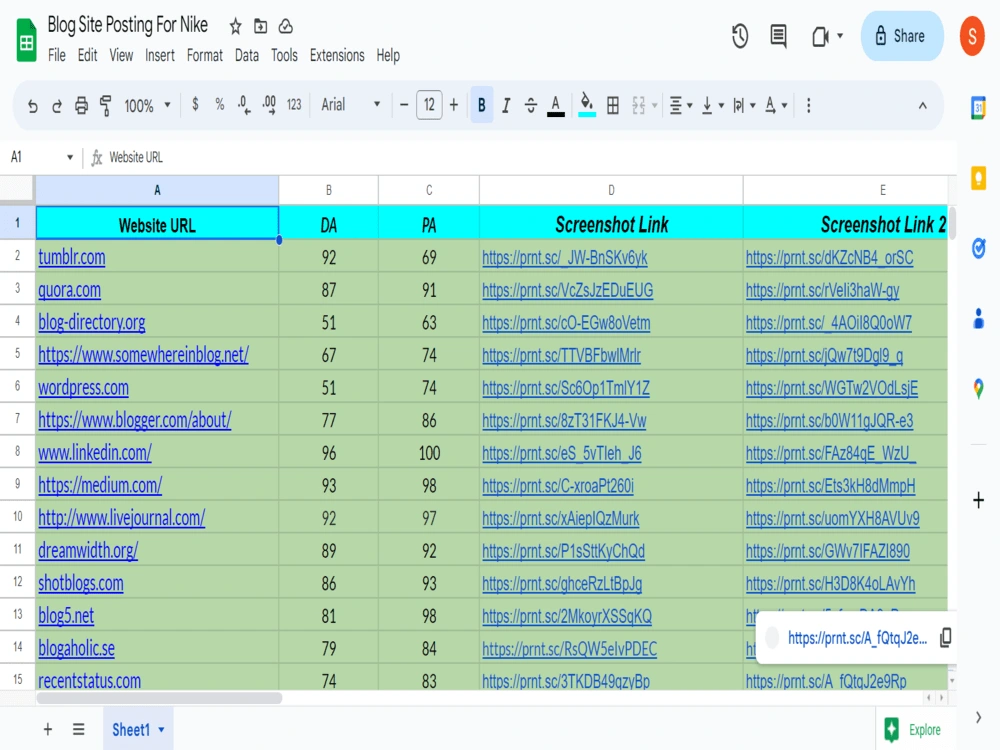
Task: Open Google Maps side panel
Action: (978, 388)
